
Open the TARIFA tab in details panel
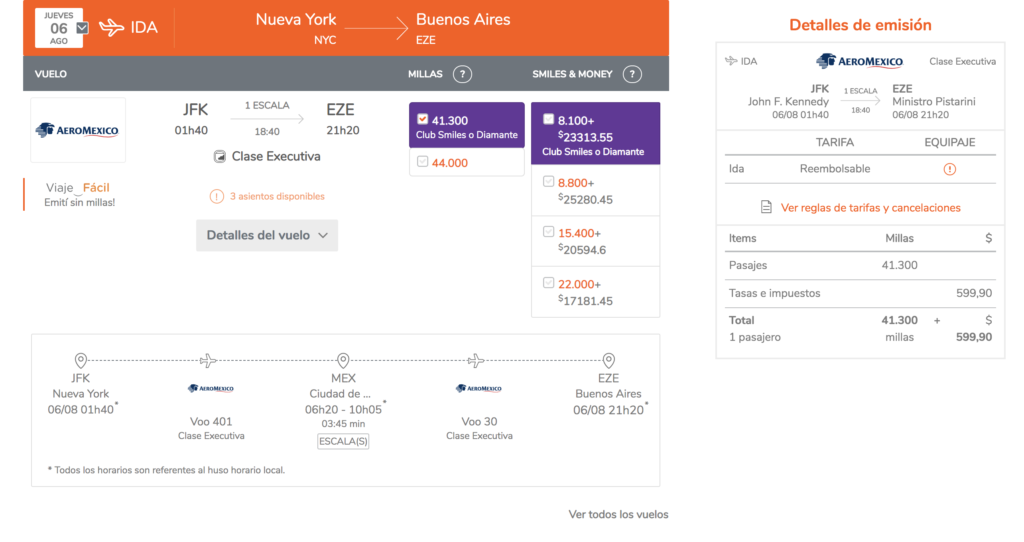835,142
